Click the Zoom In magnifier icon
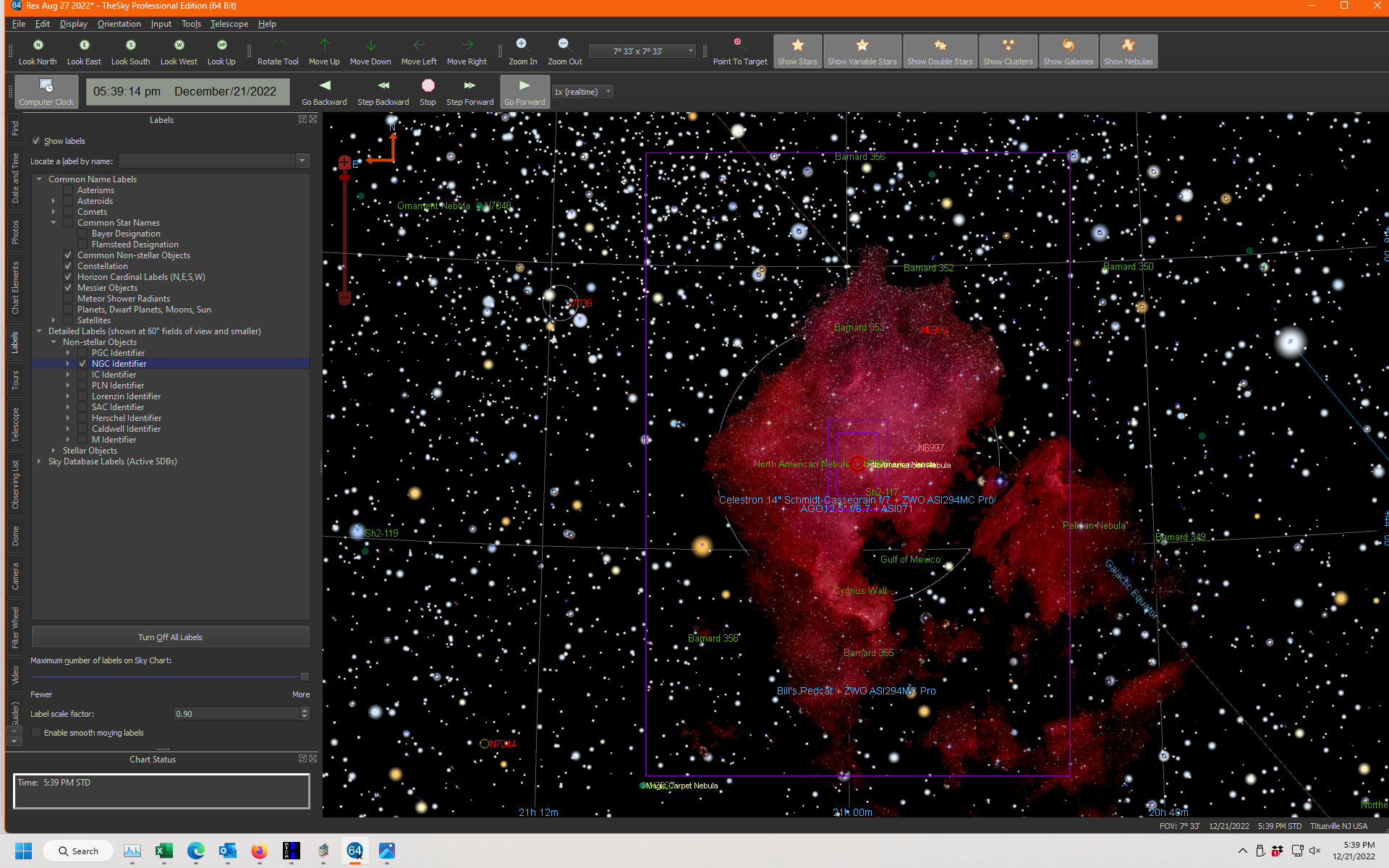1389x868 pixels. tap(522, 44)
